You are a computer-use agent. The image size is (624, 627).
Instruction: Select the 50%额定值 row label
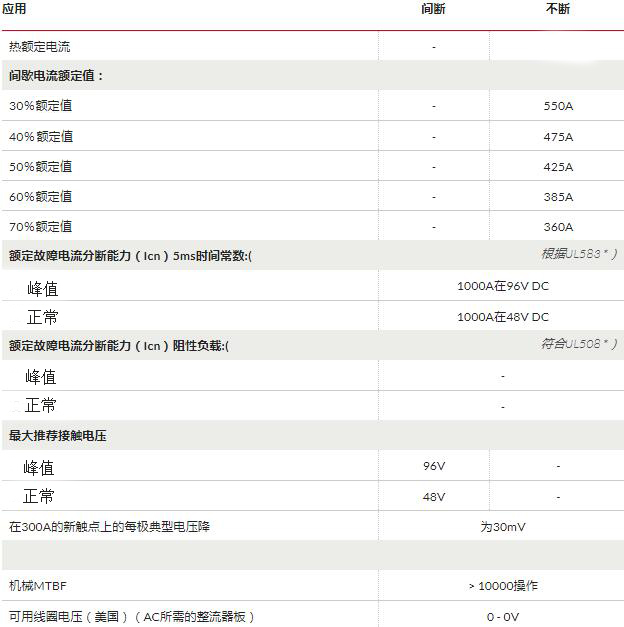41,167
